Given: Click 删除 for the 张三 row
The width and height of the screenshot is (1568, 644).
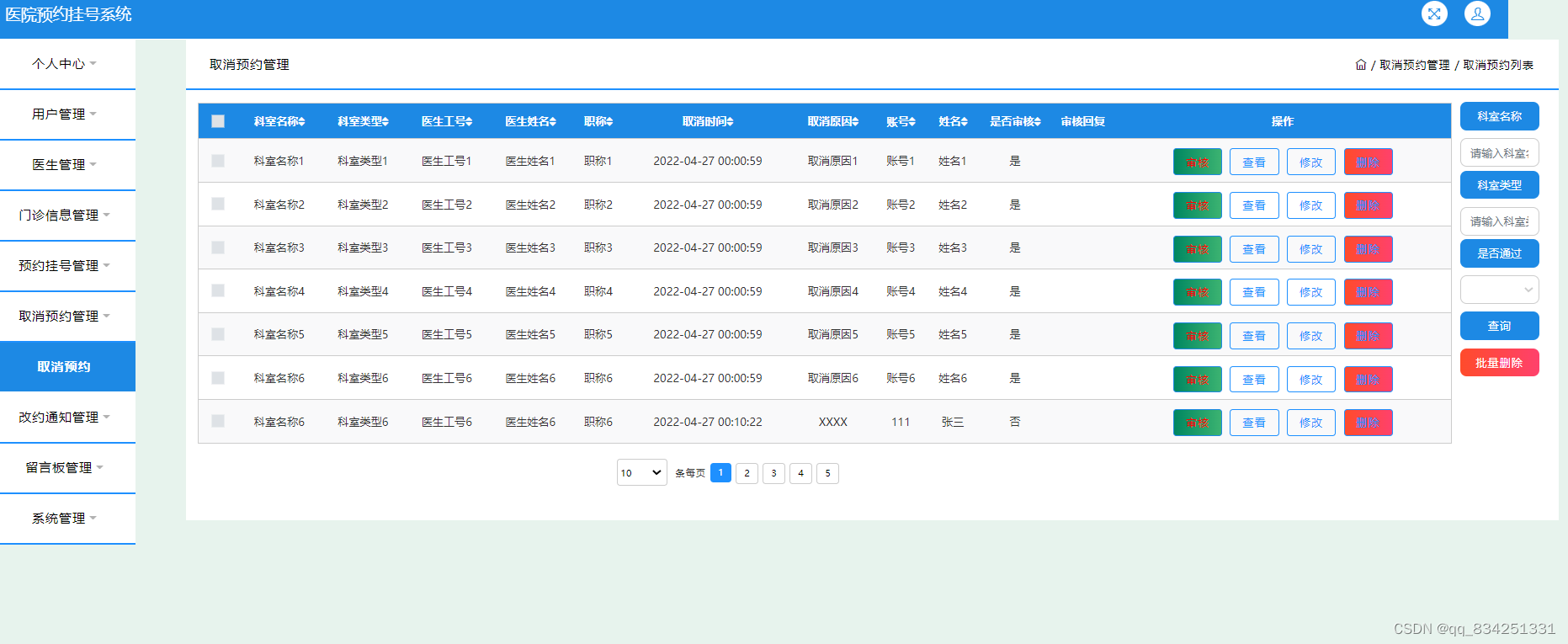Looking at the screenshot, I should pyautogui.click(x=1368, y=423).
